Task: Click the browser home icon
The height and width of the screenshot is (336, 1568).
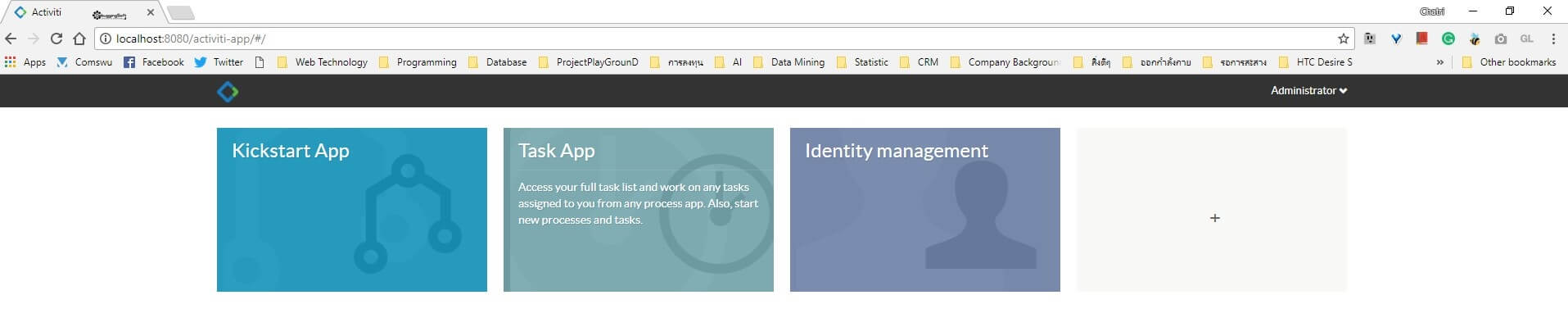Action: click(x=79, y=39)
